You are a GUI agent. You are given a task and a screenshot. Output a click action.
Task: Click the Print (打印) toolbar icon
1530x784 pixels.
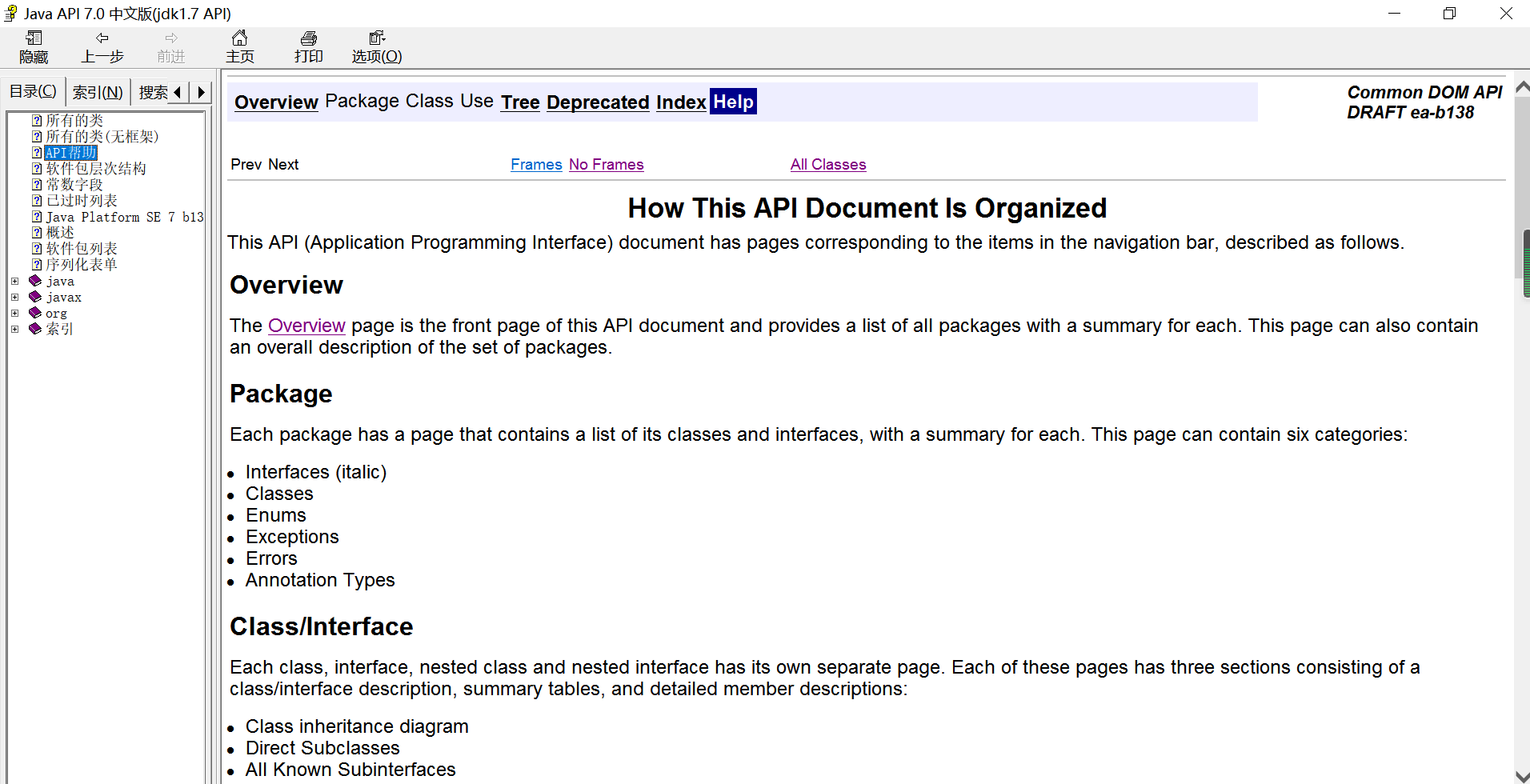(308, 38)
